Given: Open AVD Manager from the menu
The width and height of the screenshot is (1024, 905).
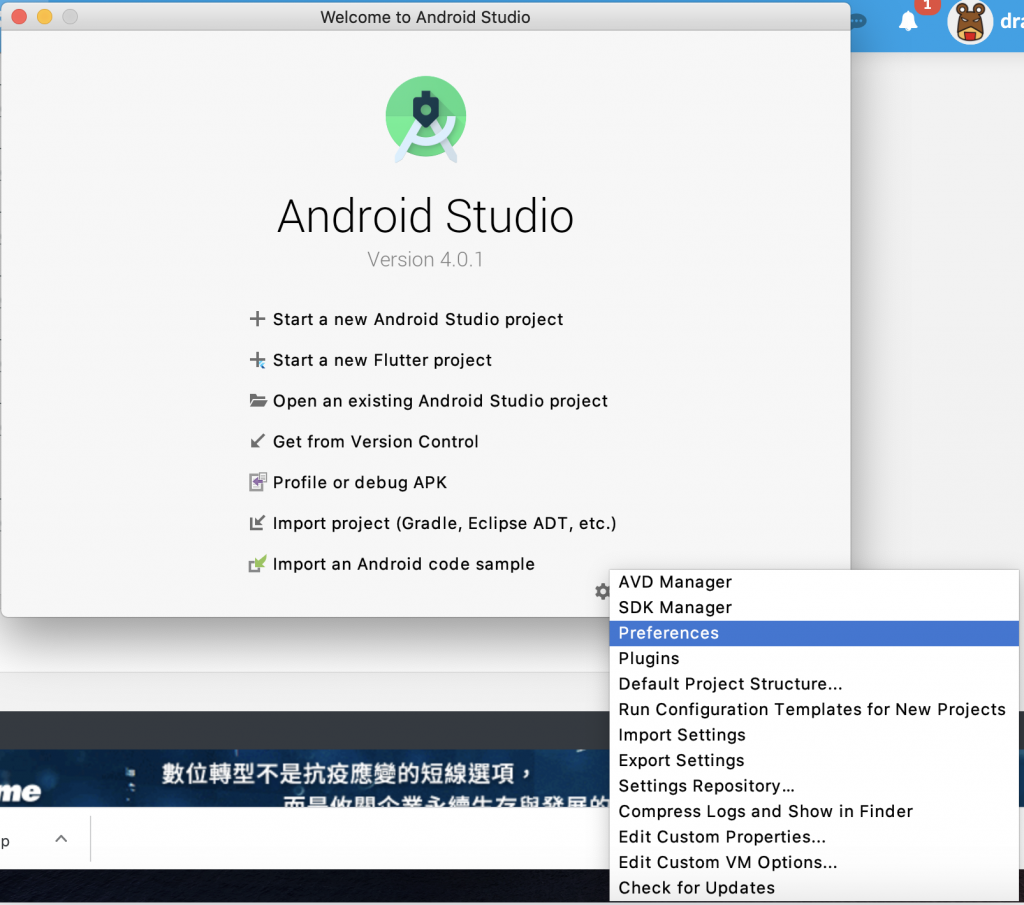Looking at the screenshot, I should point(814,582).
